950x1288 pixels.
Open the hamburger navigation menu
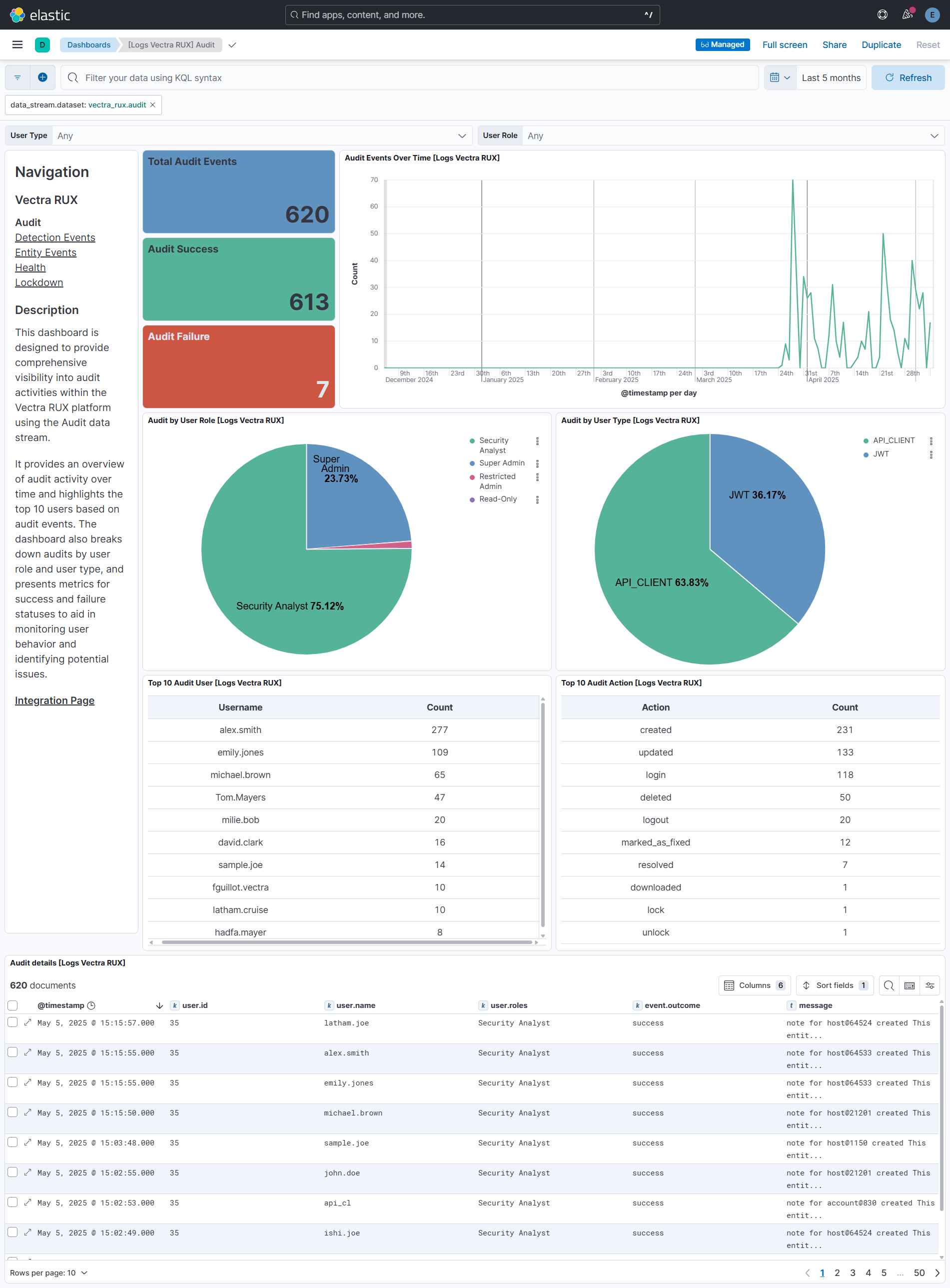[17, 45]
